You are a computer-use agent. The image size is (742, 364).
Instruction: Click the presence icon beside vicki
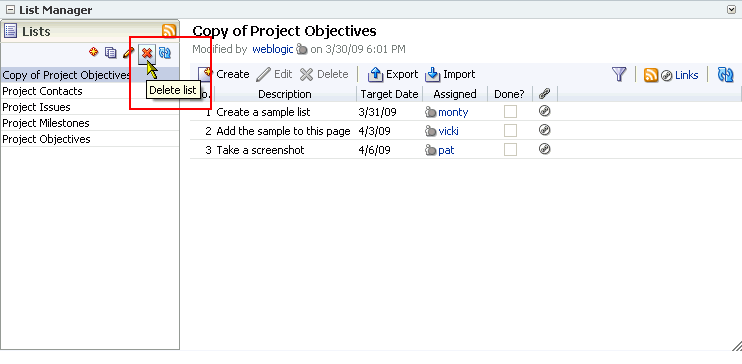click(x=430, y=131)
